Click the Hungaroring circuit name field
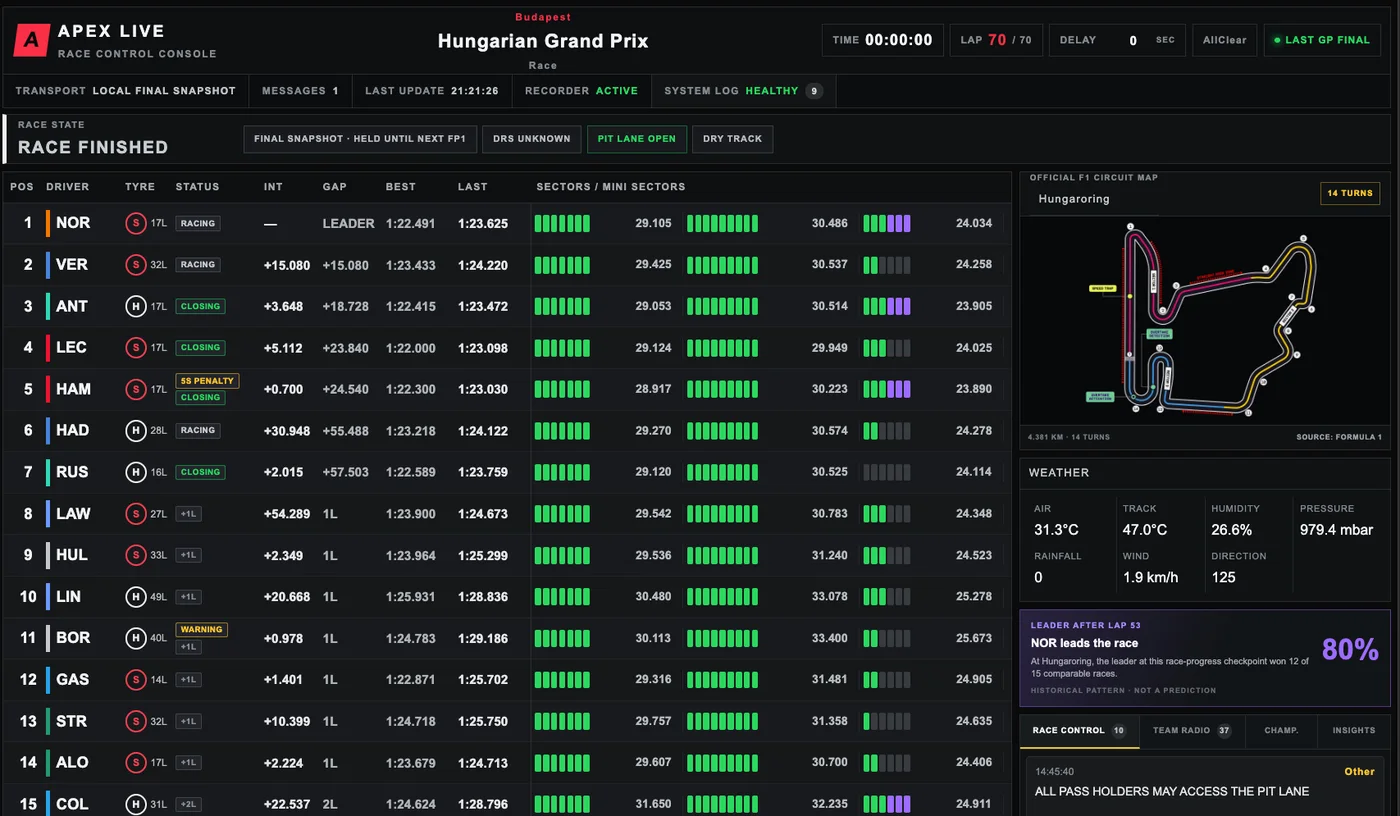The height and width of the screenshot is (816, 1400). coord(1093,199)
